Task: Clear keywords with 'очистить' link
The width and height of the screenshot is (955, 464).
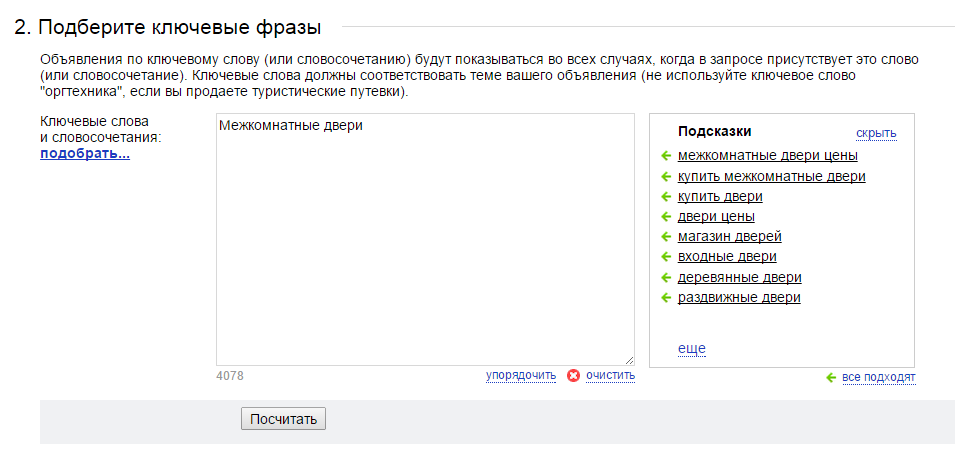Action: pyautogui.click(x=610, y=375)
